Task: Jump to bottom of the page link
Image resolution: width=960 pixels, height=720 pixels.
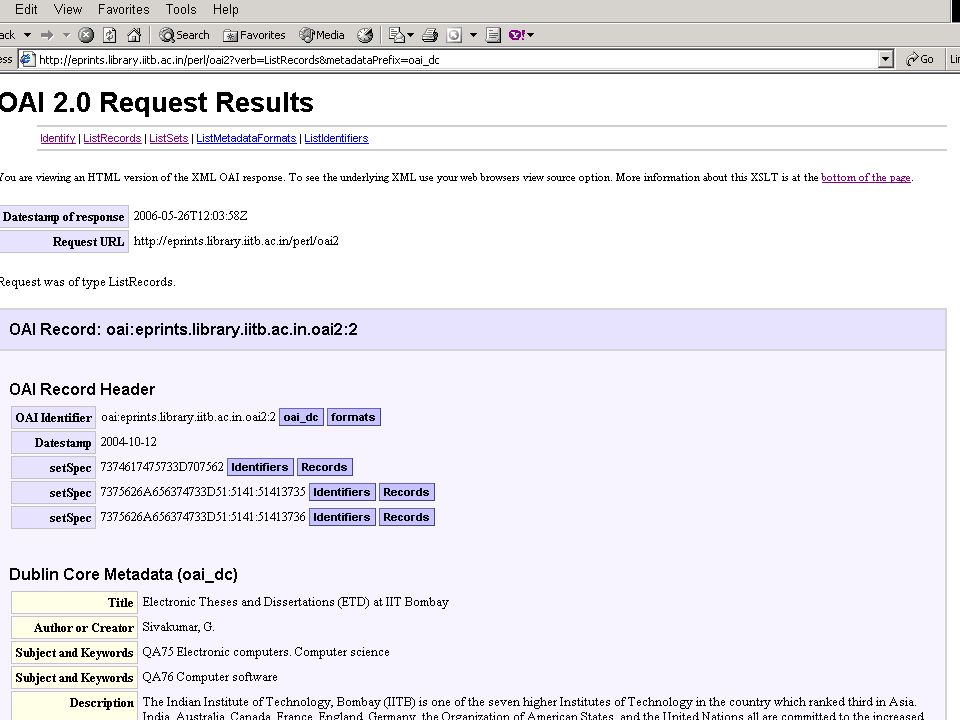Action: [866, 178]
